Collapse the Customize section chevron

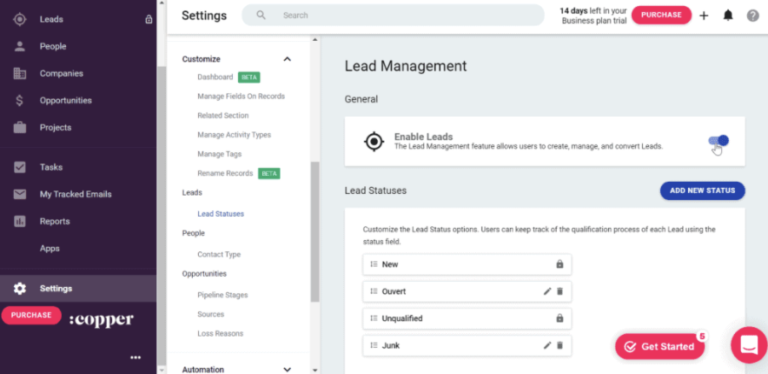tap(287, 59)
